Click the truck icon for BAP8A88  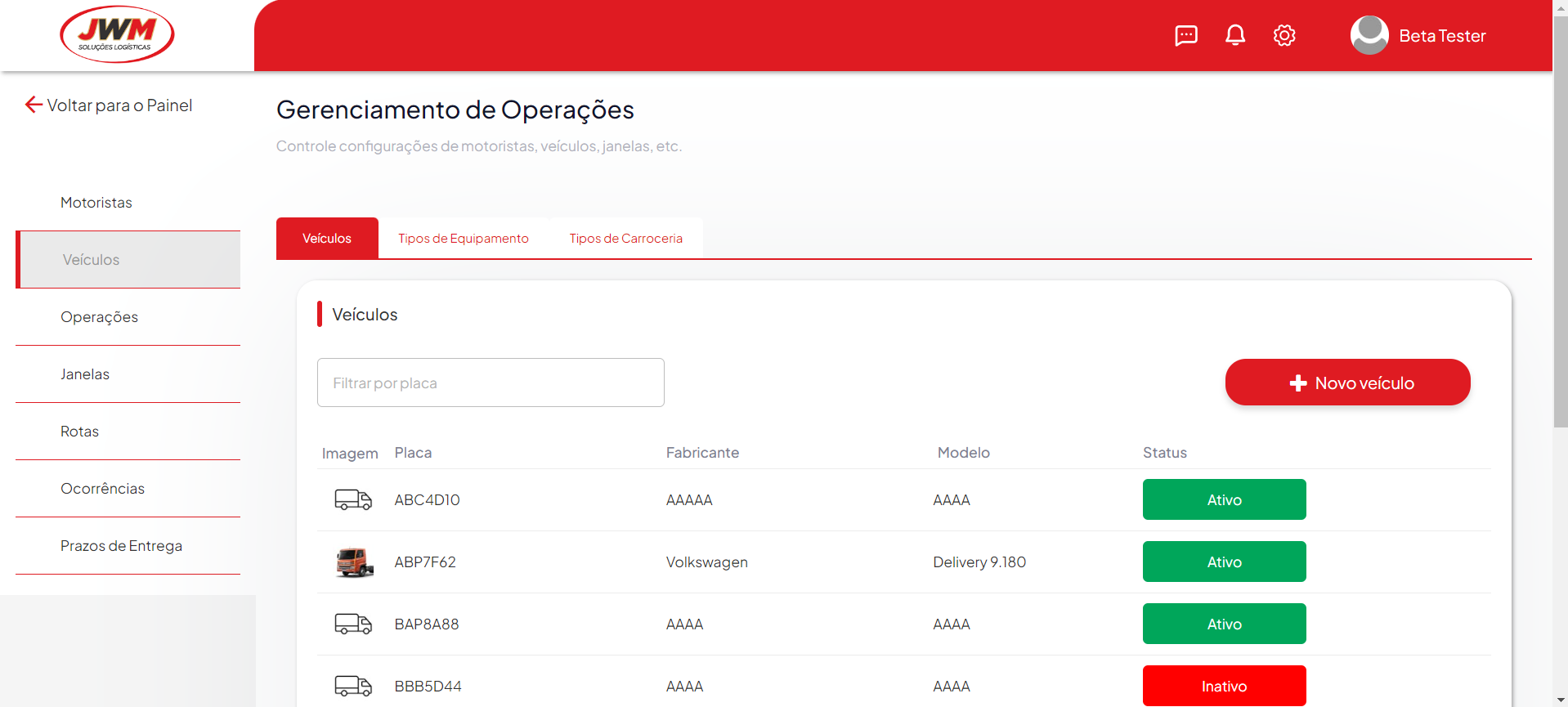353,624
